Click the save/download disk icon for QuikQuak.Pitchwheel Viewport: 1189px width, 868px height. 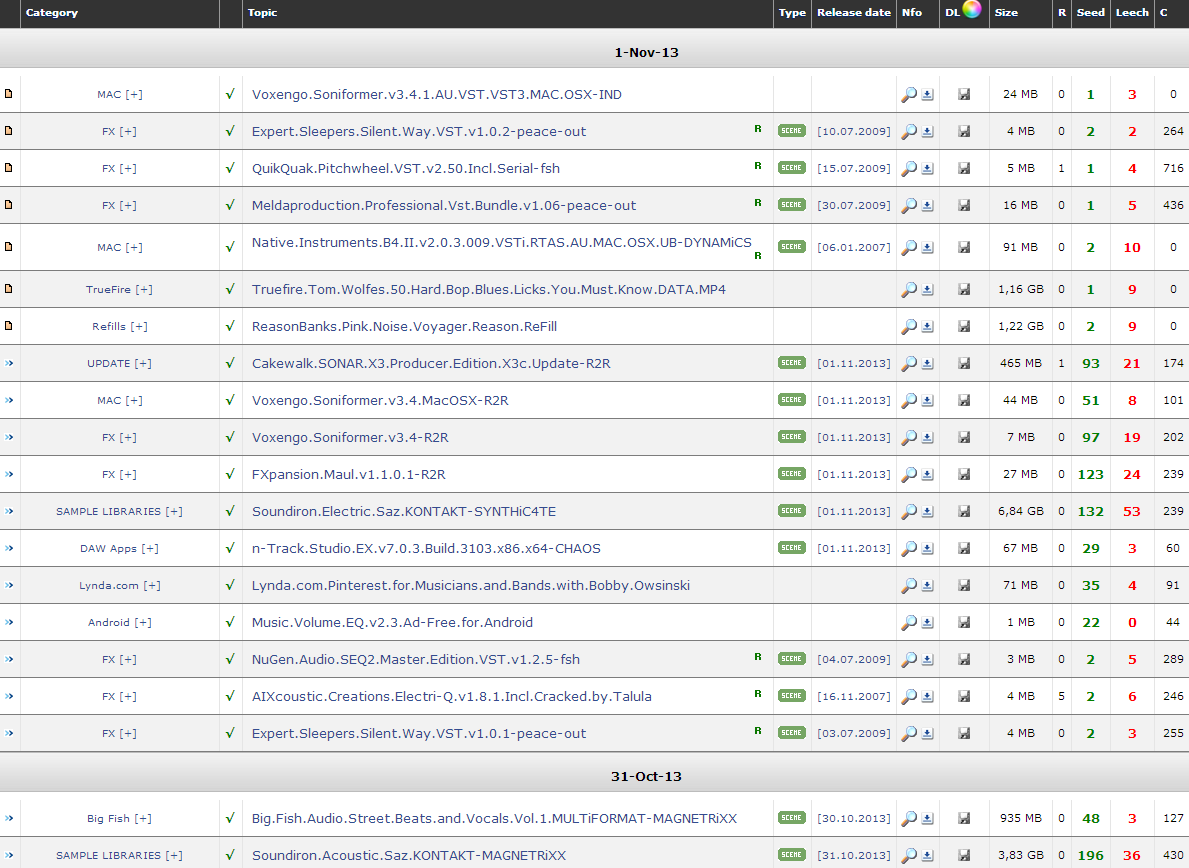(x=964, y=168)
